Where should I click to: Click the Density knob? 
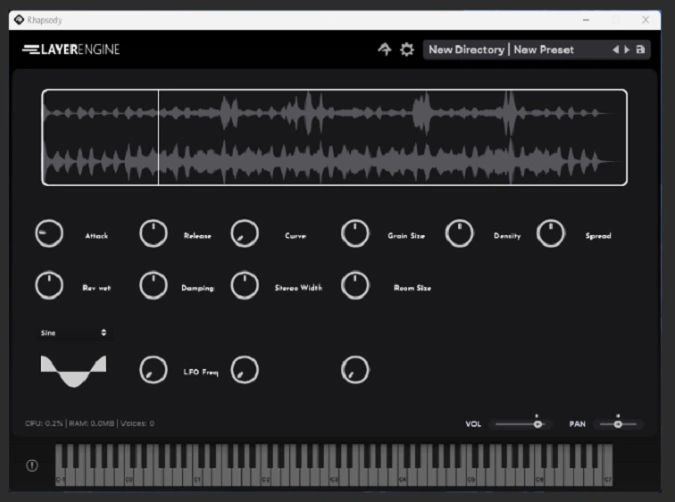tap(459, 235)
